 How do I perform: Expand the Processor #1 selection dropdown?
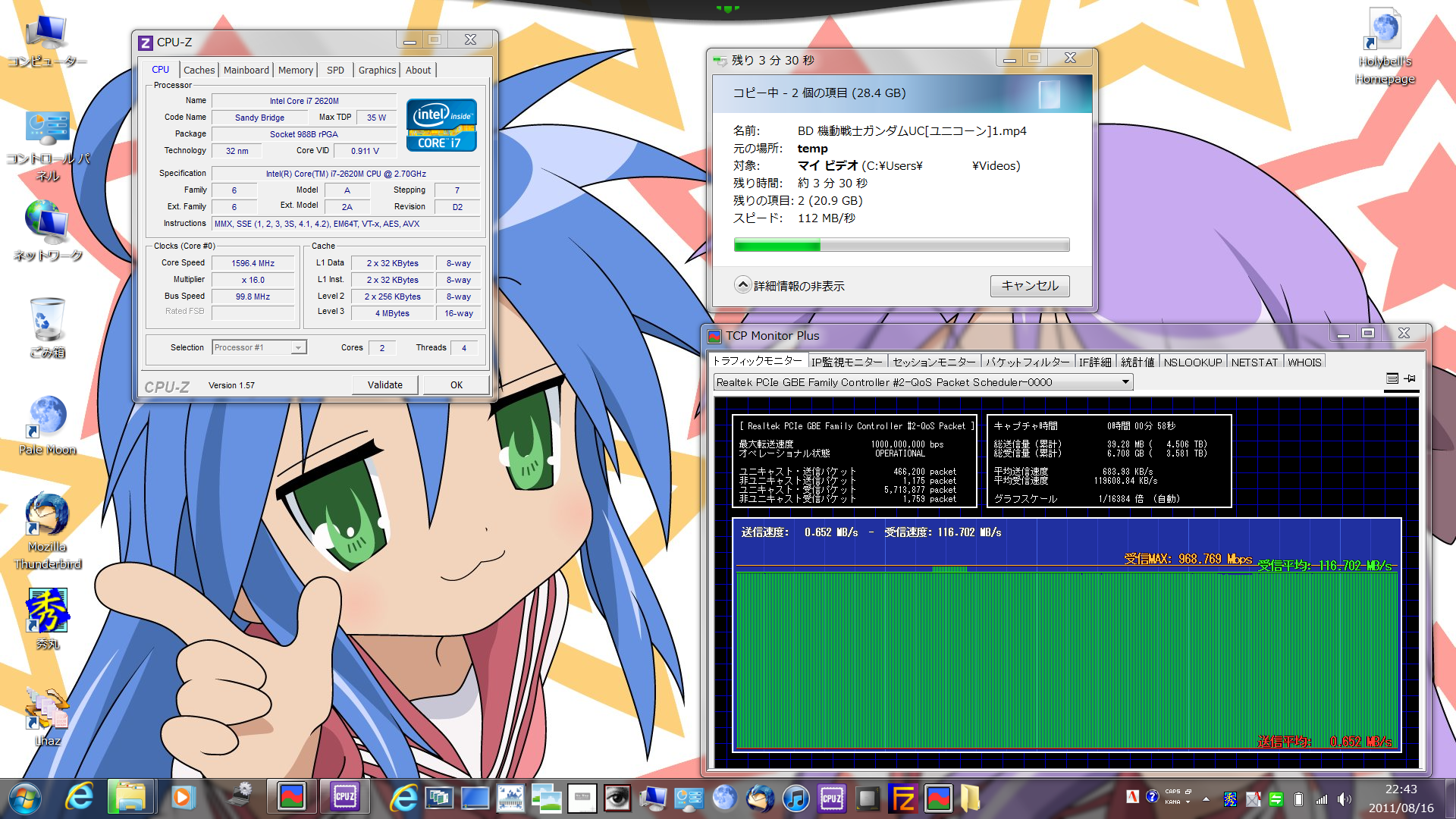tap(298, 347)
